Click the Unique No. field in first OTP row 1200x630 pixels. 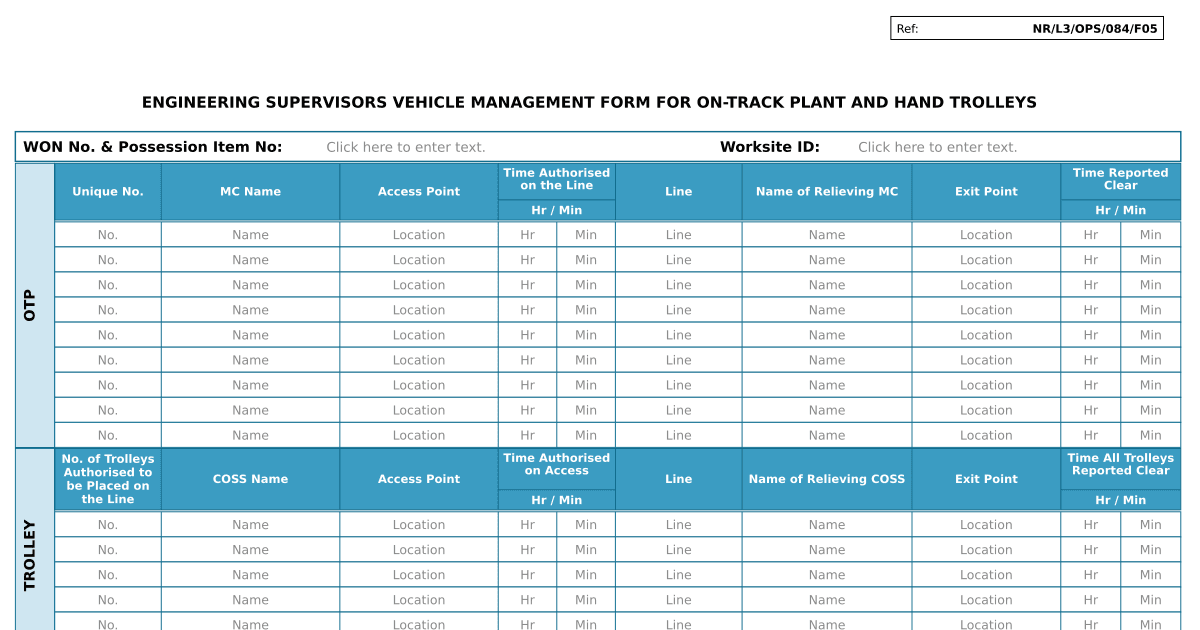point(108,235)
